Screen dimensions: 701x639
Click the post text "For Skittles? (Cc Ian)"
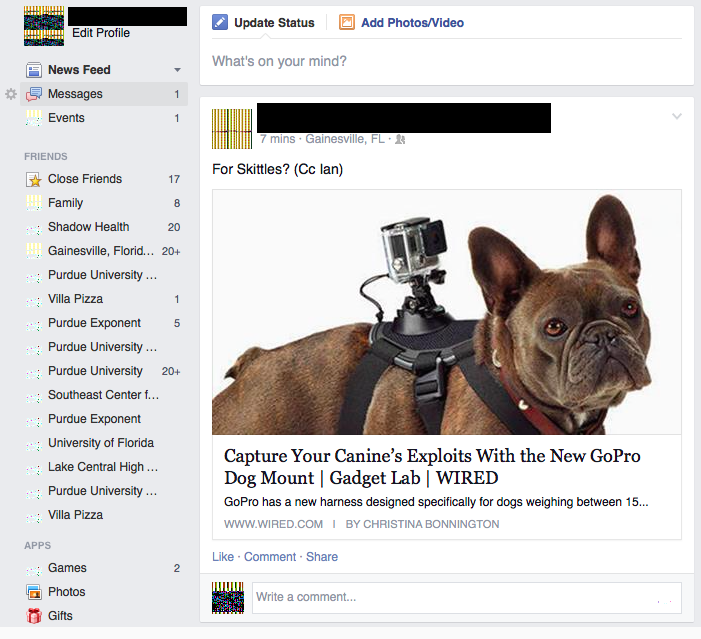click(x=278, y=169)
